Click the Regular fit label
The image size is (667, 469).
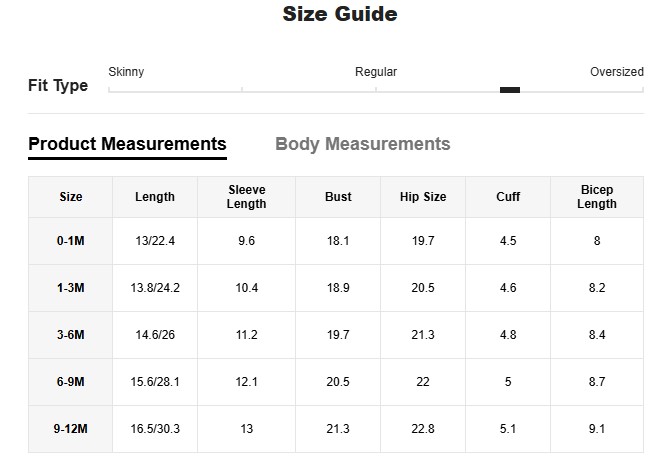coord(376,72)
